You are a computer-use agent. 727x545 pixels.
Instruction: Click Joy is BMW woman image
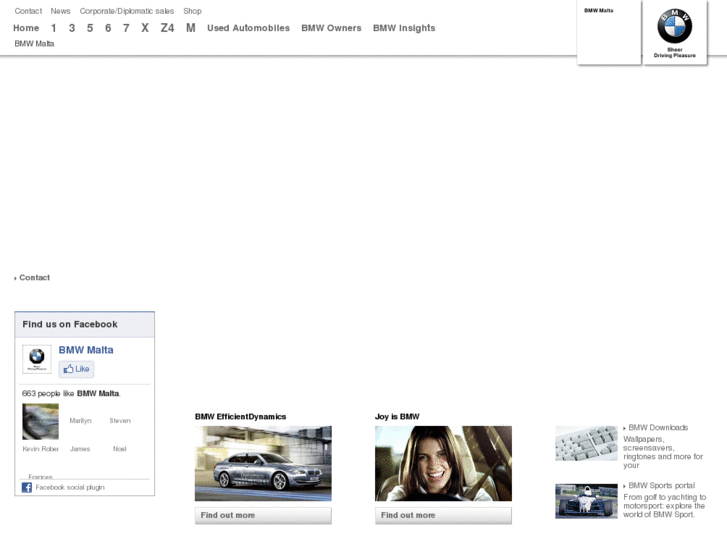[443, 463]
